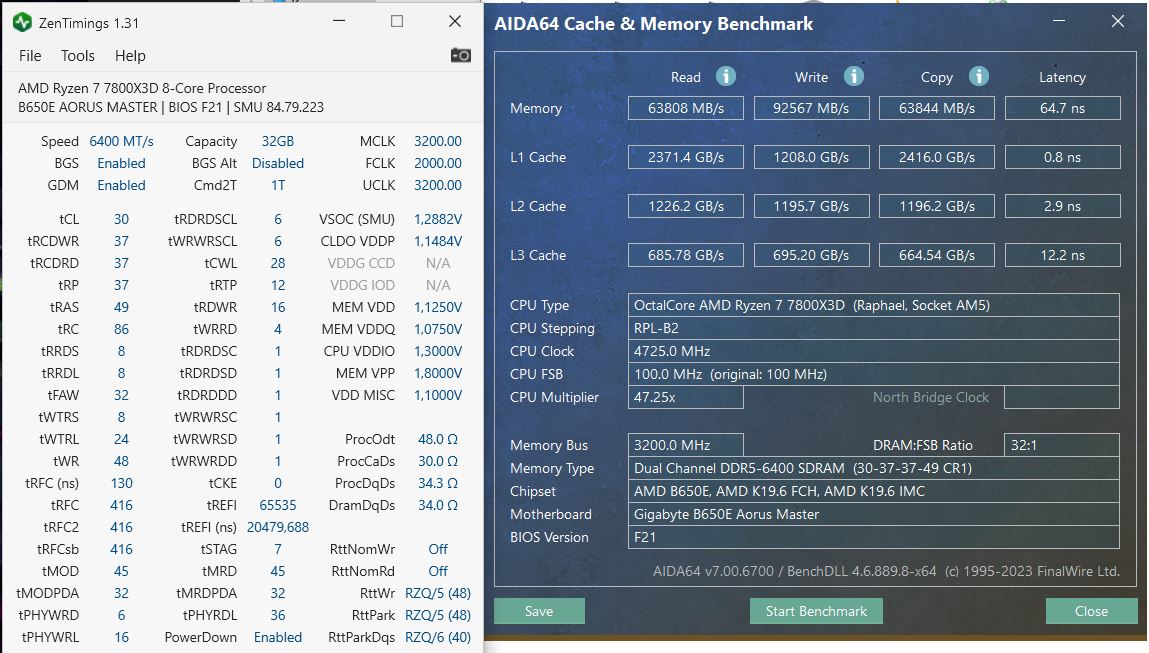Click the tREFI value 65535
The height and width of the screenshot is (653, 1149).
click(x=278, y=505)
